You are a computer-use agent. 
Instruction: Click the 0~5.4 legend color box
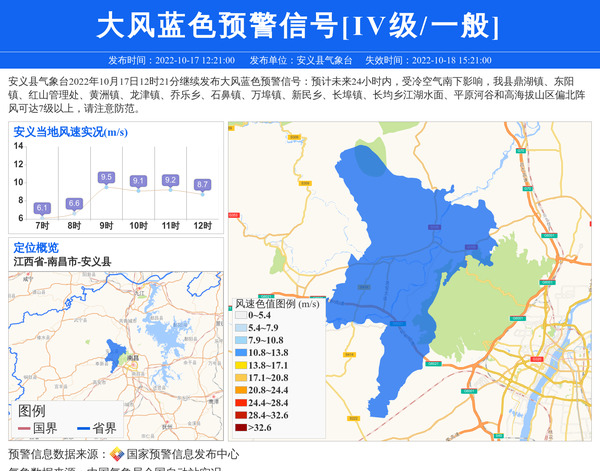coord(240,316)
